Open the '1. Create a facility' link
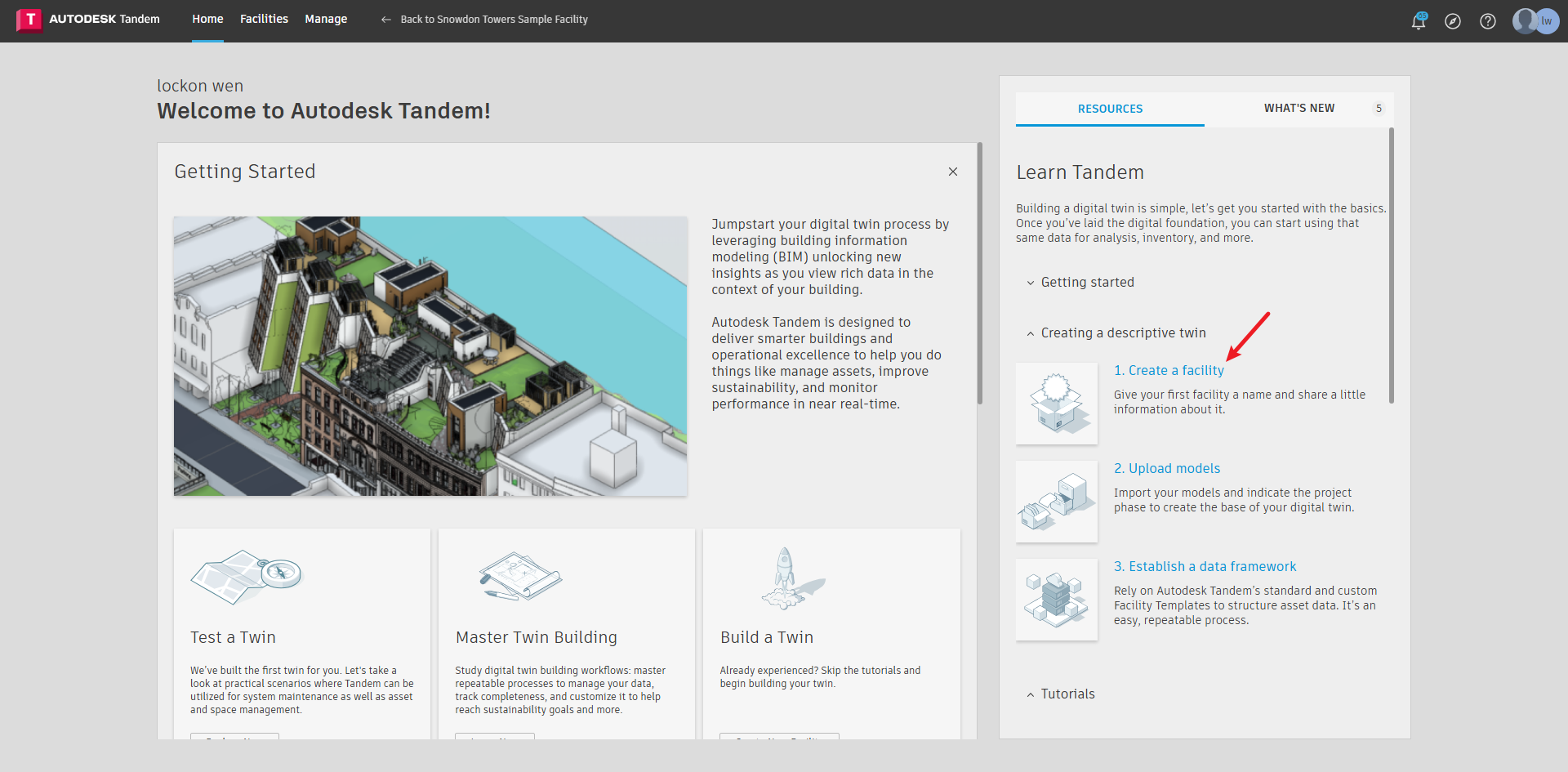1568x772 pixels. click(x=1169, y=371)
